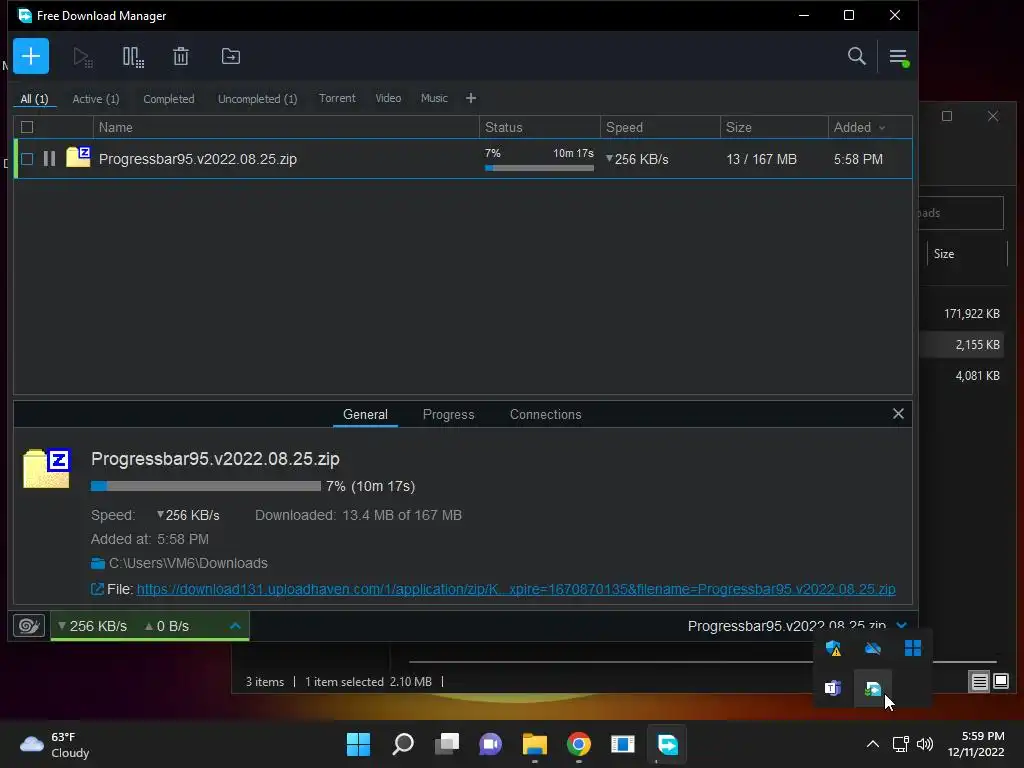Move download to folder icon

[231, 57]
